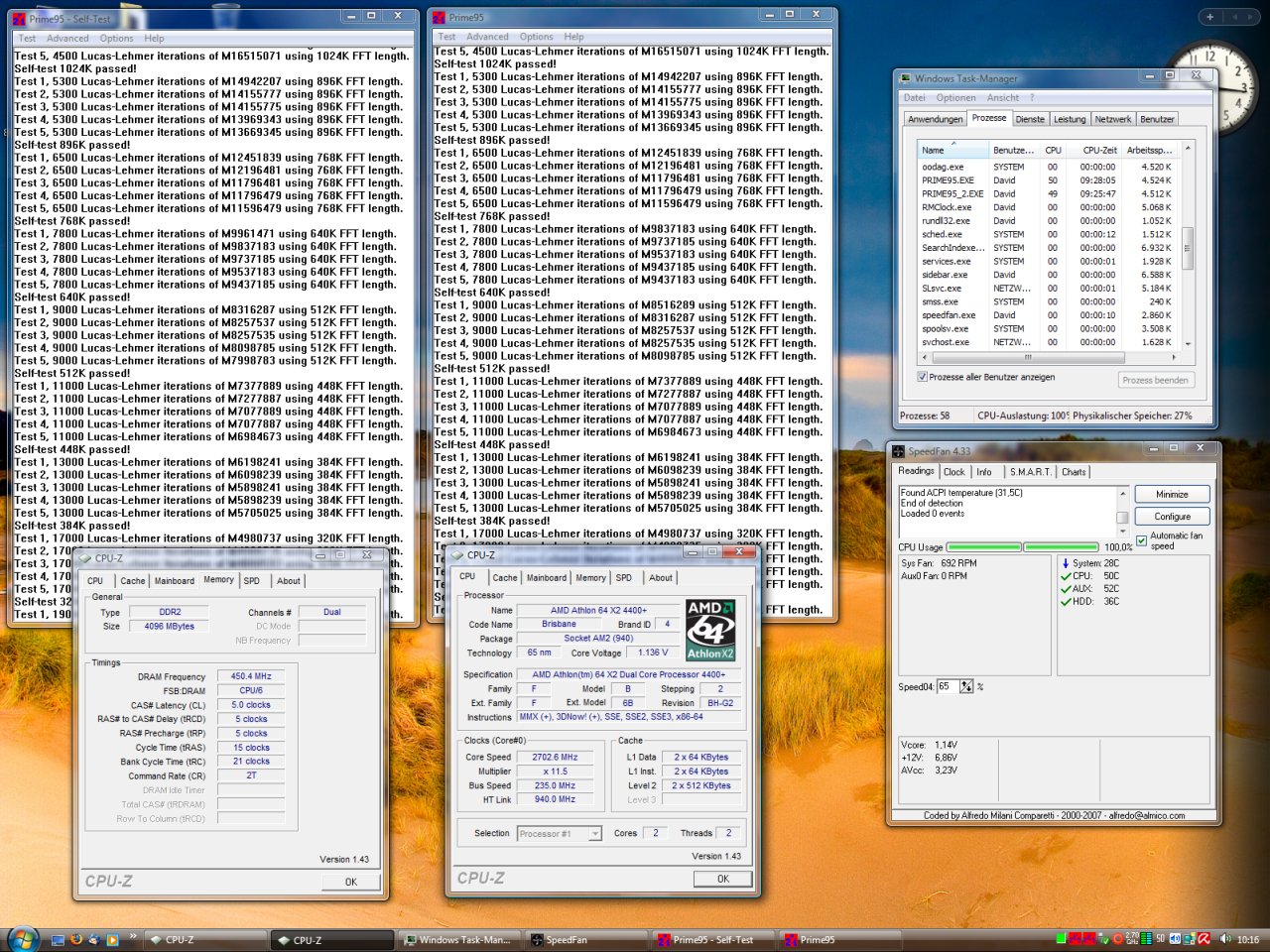Select speedfan.exe process row
This screenshot has width=1270, height=952.
(x=1047, y=315)
